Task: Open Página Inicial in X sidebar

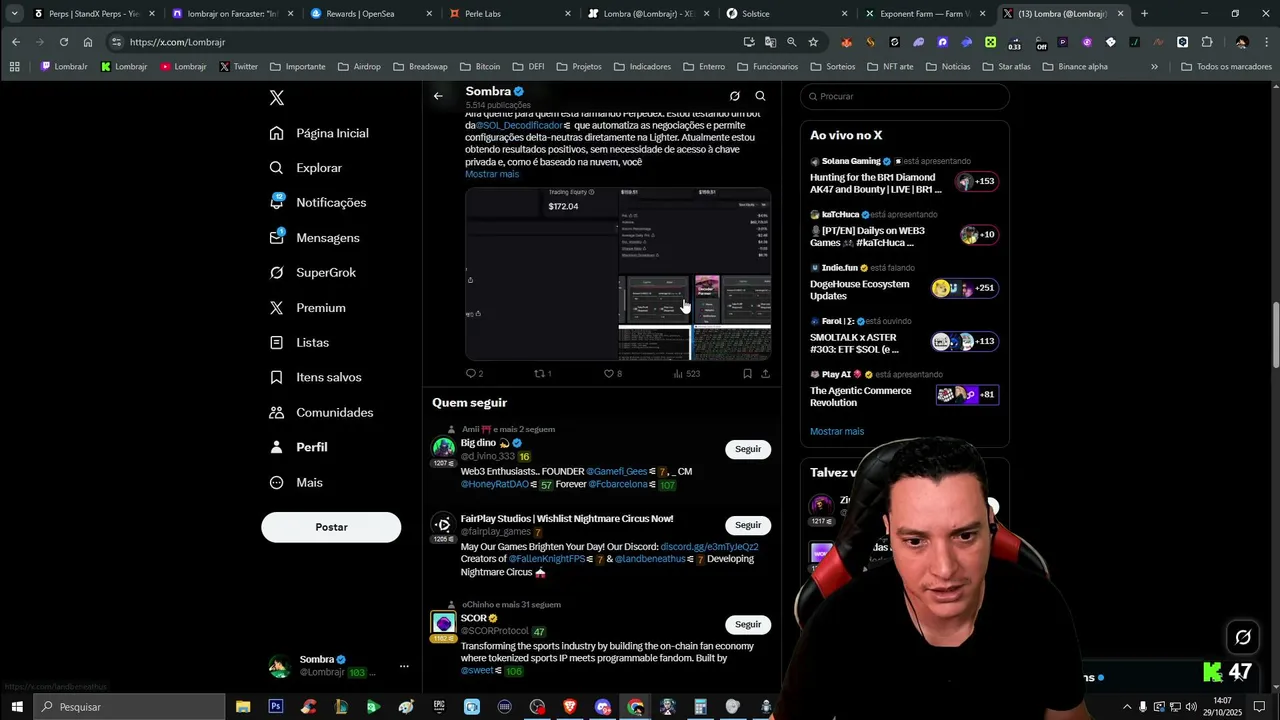Action: [319, 133]
